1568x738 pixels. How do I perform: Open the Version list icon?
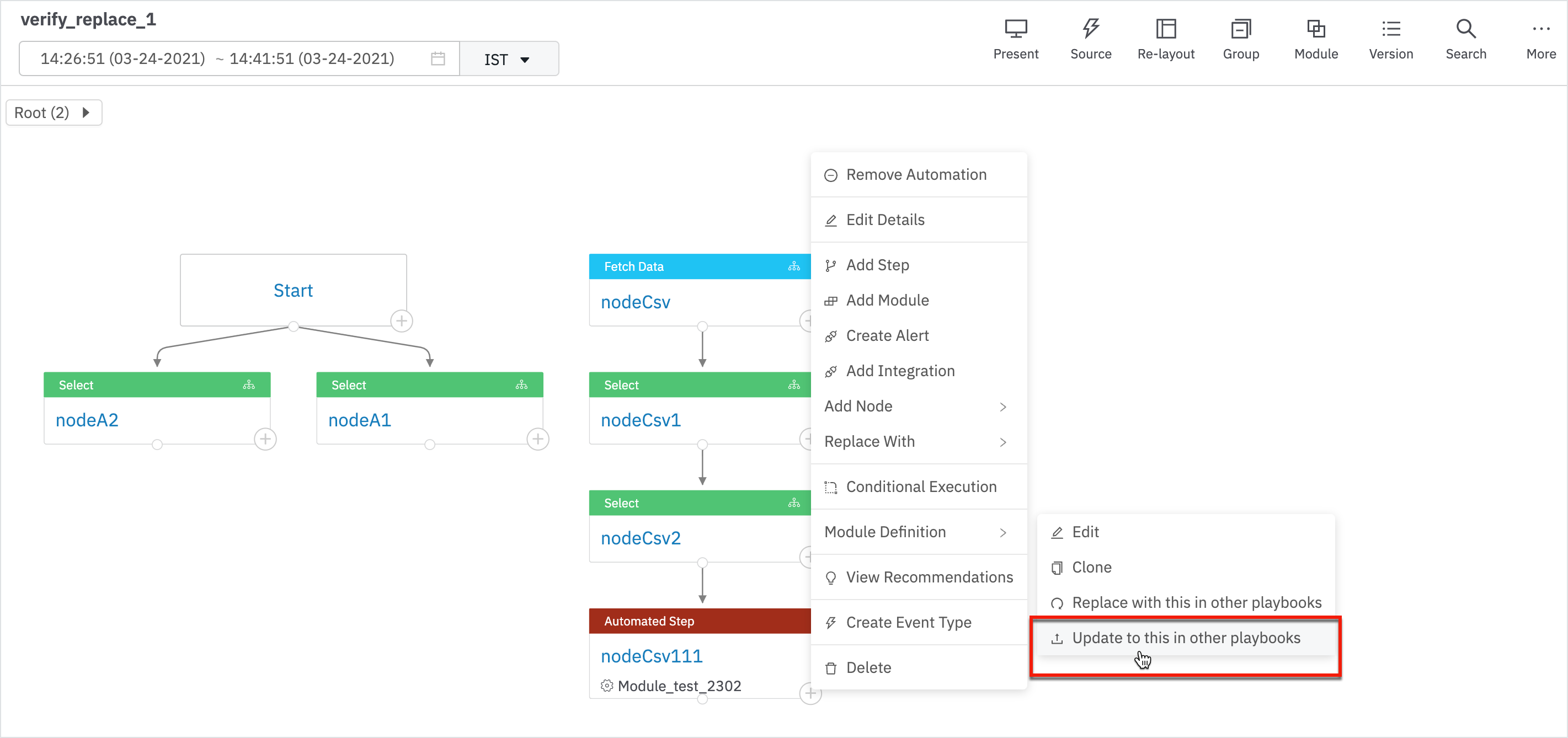[1391, 29]
